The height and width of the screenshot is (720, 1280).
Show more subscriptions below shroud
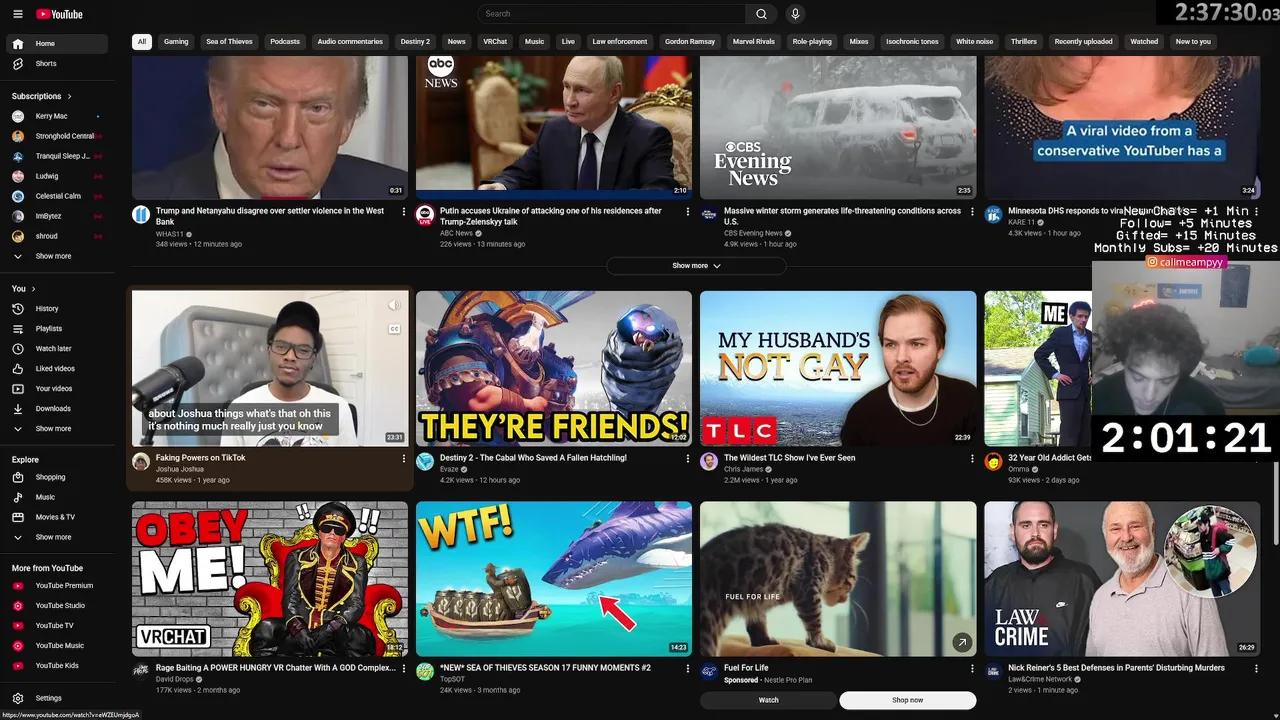point(58,256)
